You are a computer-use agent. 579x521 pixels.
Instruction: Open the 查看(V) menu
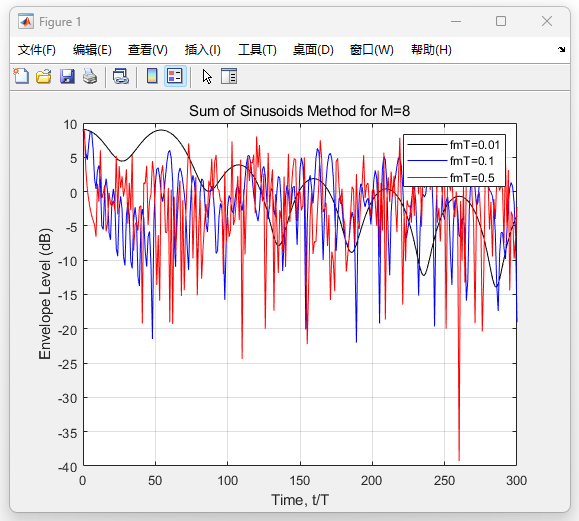click(x=148, y=49)
